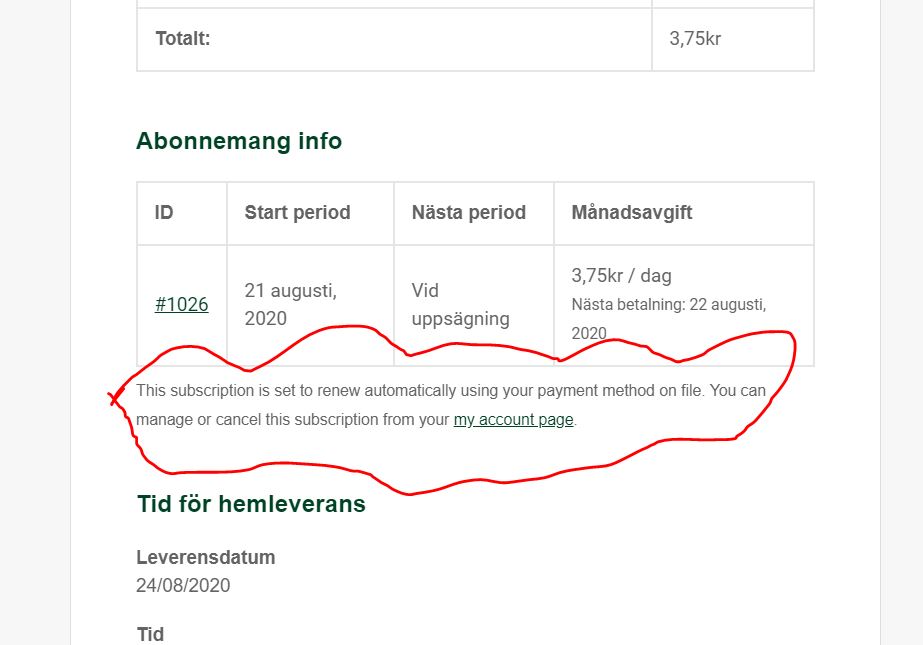The height and width of the screenshot is (645, 923).
Task: Click the Nästa period column header
Action: (469, 212)
